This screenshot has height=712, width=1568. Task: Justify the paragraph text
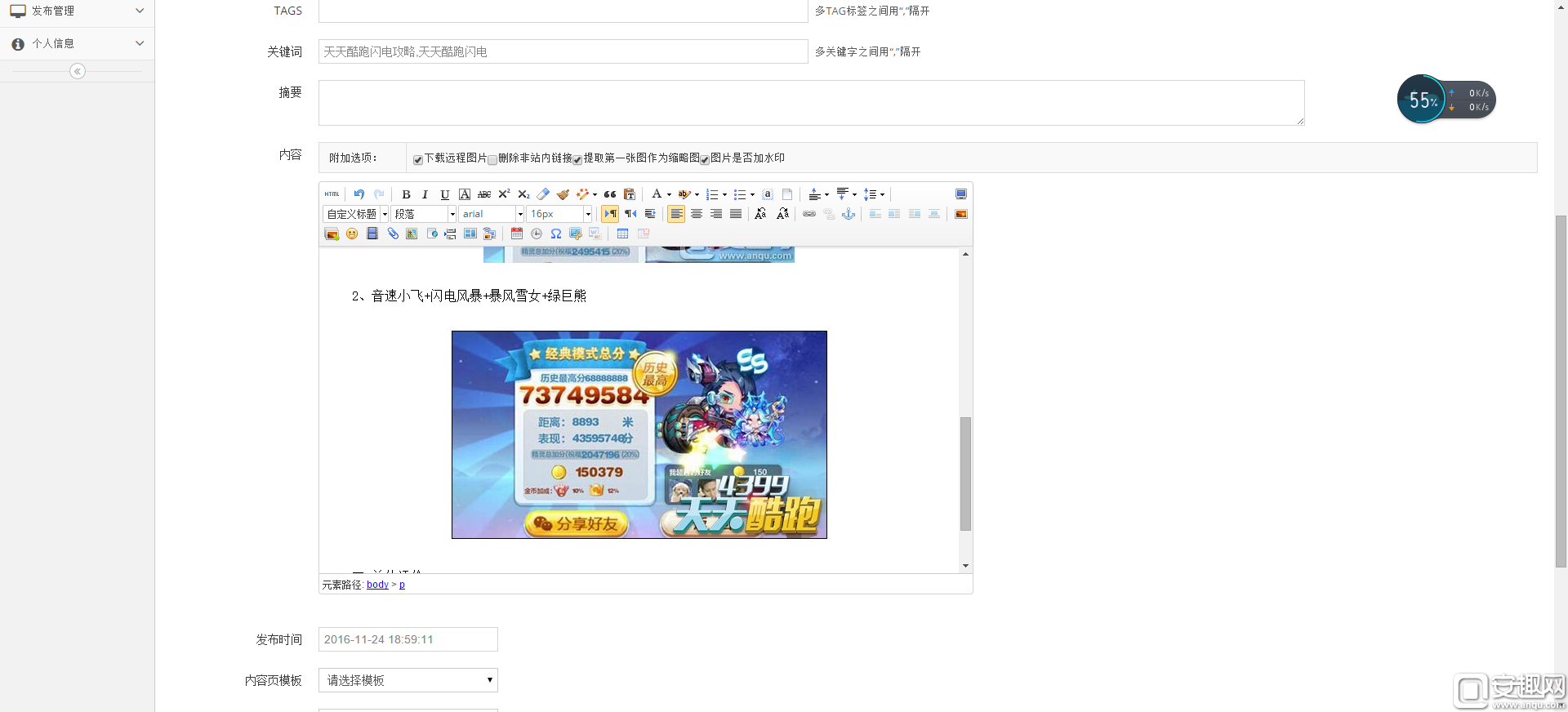(736, 214)
